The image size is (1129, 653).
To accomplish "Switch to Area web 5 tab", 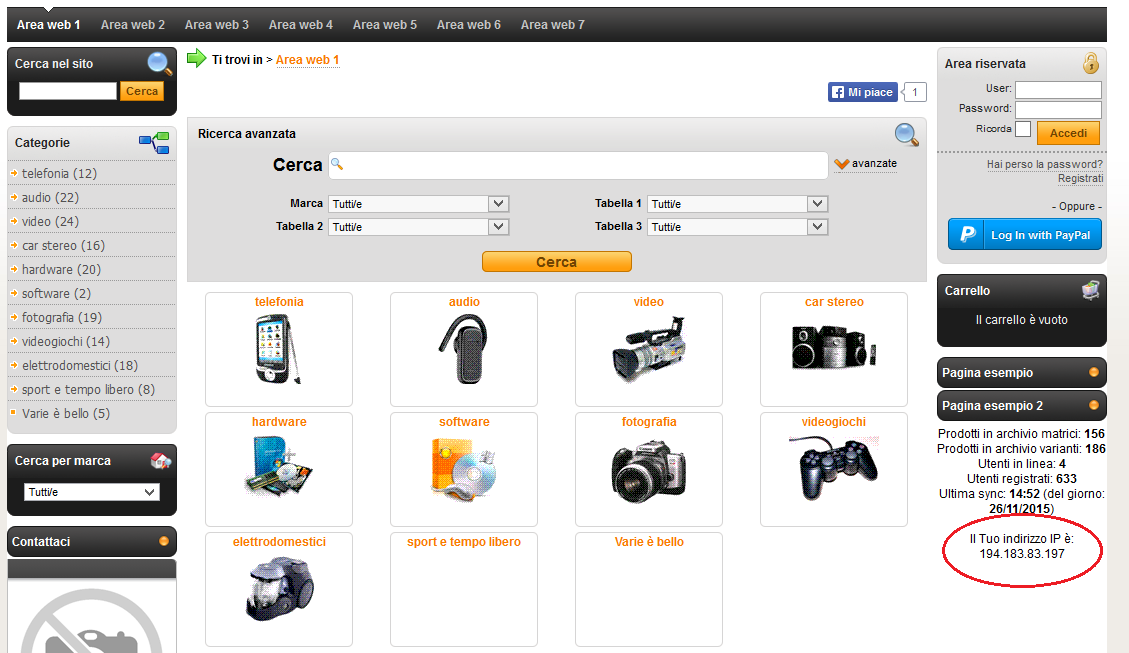I will 384,24.
